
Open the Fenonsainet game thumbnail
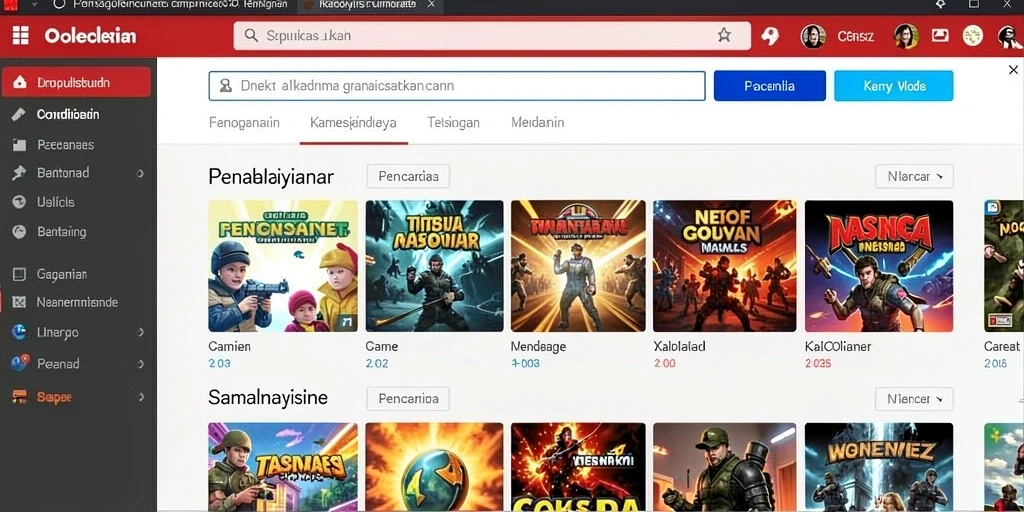[283, 266]
